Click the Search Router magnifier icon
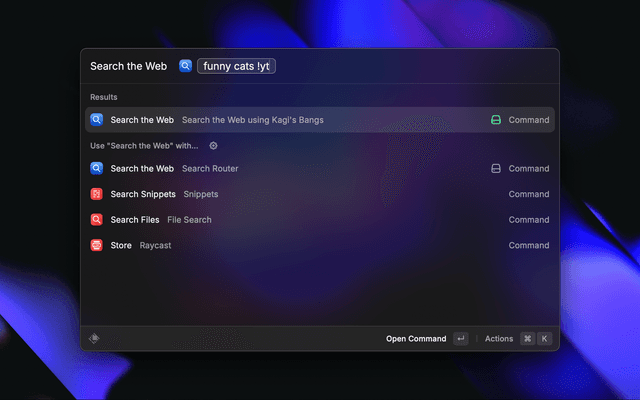The image size is (640, 400). 96,169
